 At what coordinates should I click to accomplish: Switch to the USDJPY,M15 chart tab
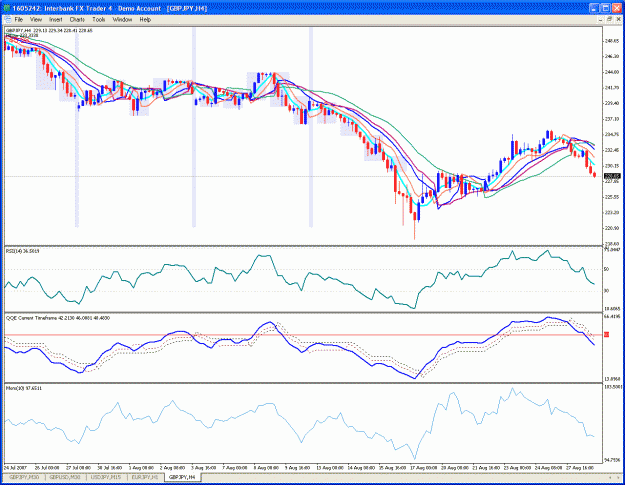[x=106, y=477]
